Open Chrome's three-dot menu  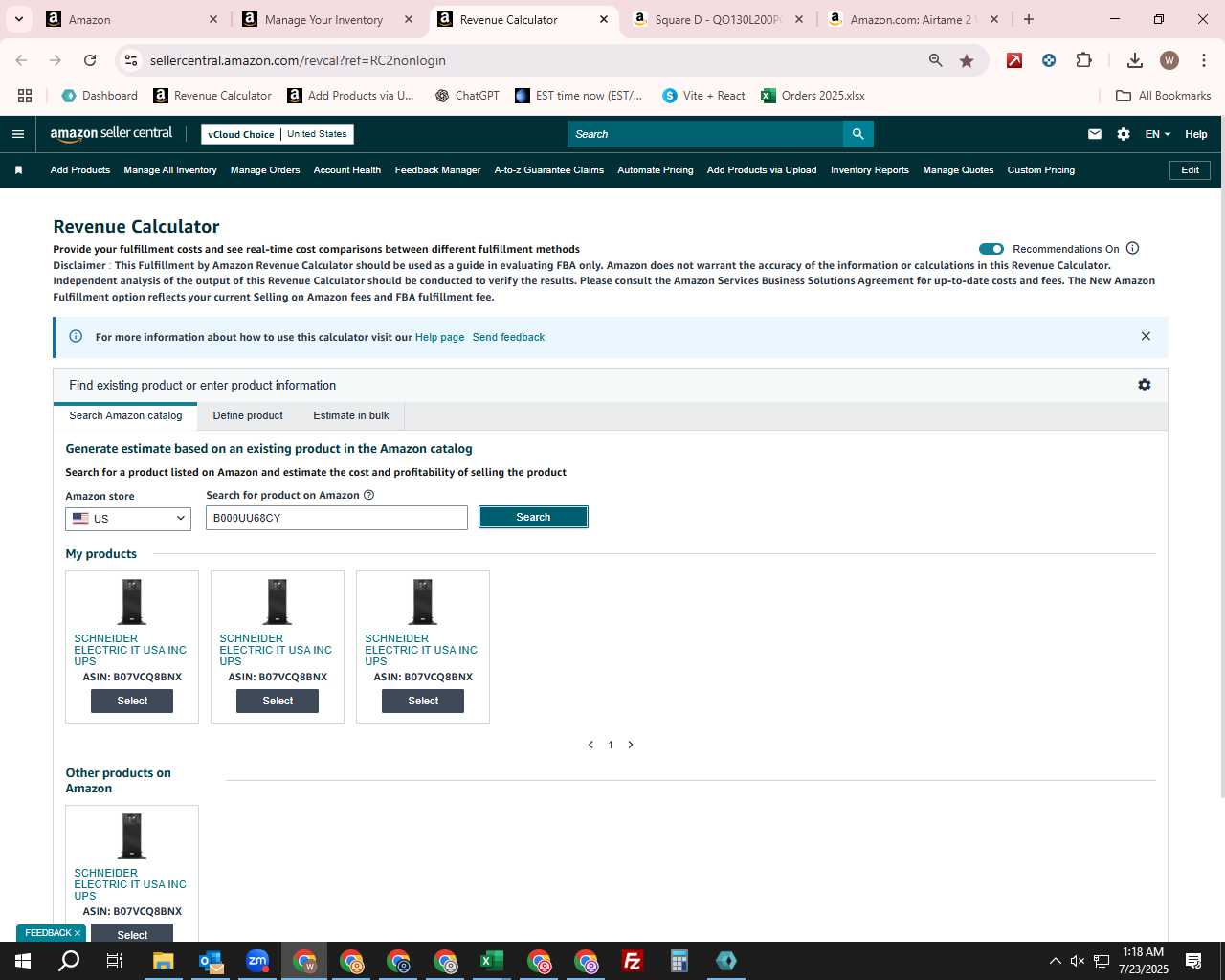click(x=1203, y=60)
